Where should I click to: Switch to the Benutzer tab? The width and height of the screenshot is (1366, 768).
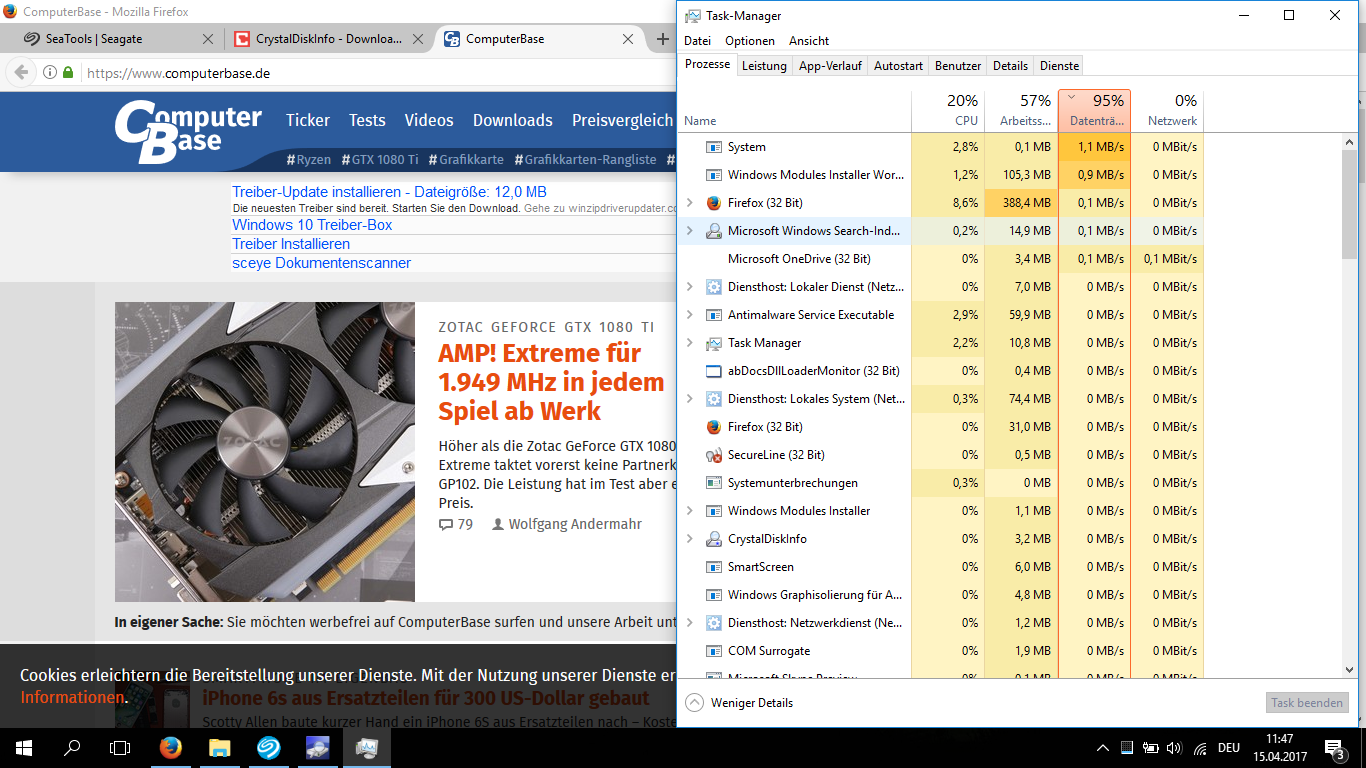click(x=958, y=66)
